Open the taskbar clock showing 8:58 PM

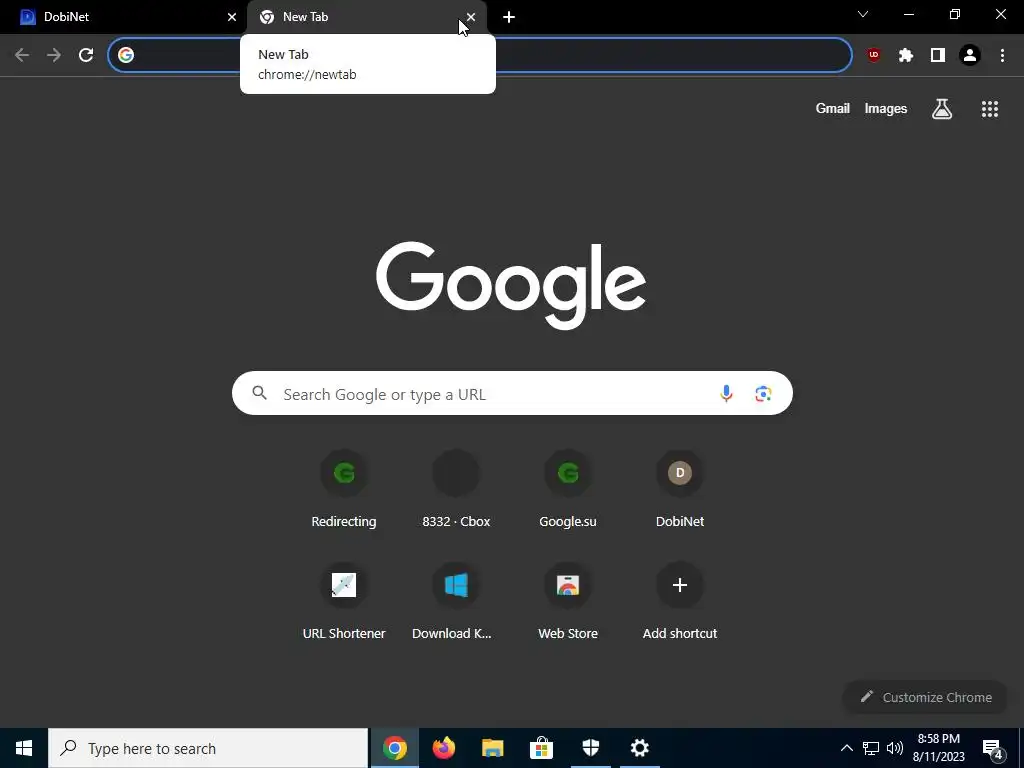[x=938, y=748]
